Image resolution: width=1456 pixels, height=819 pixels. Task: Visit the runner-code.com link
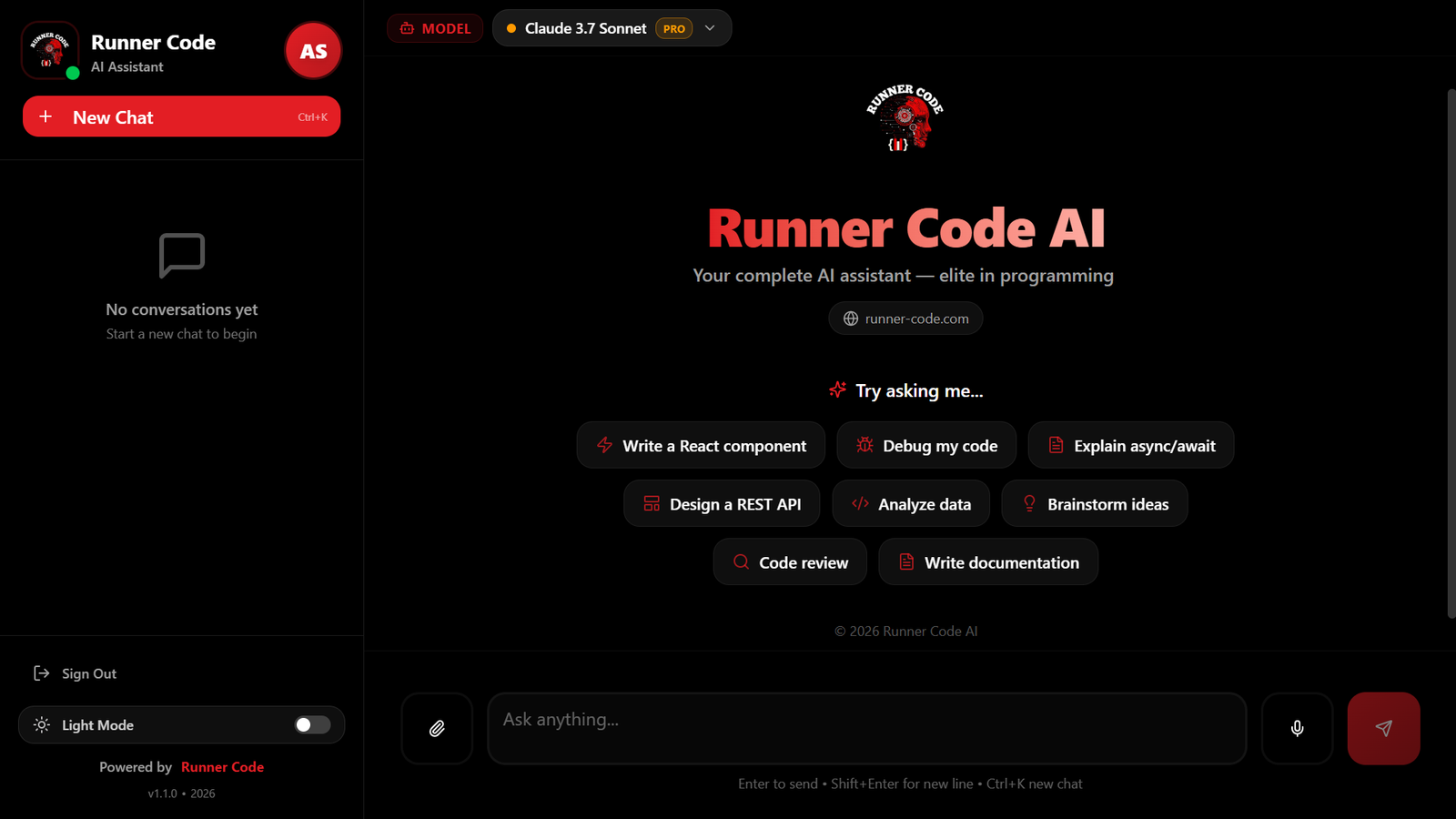(905, 318)
